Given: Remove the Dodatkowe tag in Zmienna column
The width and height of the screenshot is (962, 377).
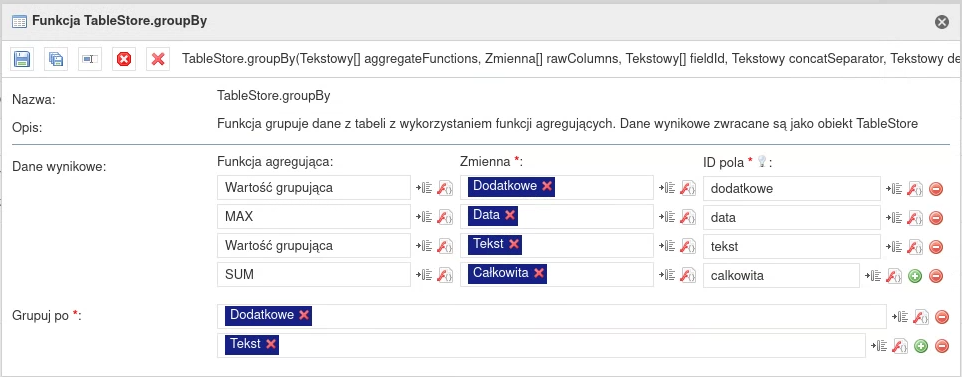Looking at the screenshot, I should point(547,186).
